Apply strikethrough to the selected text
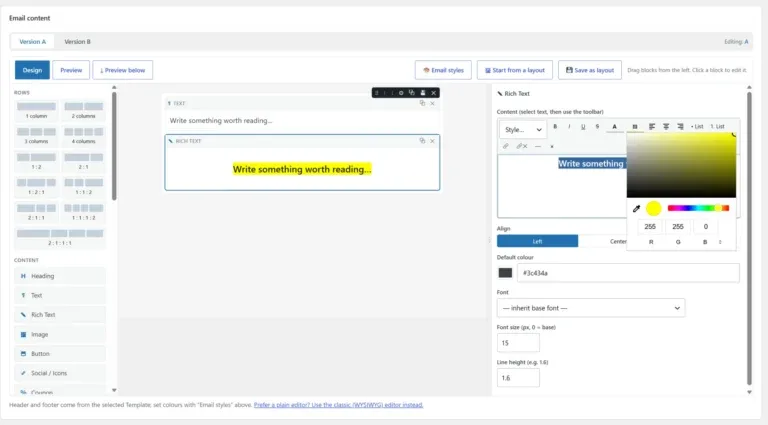This screenshot has height=425, width=768. click(x=597, y=127)
